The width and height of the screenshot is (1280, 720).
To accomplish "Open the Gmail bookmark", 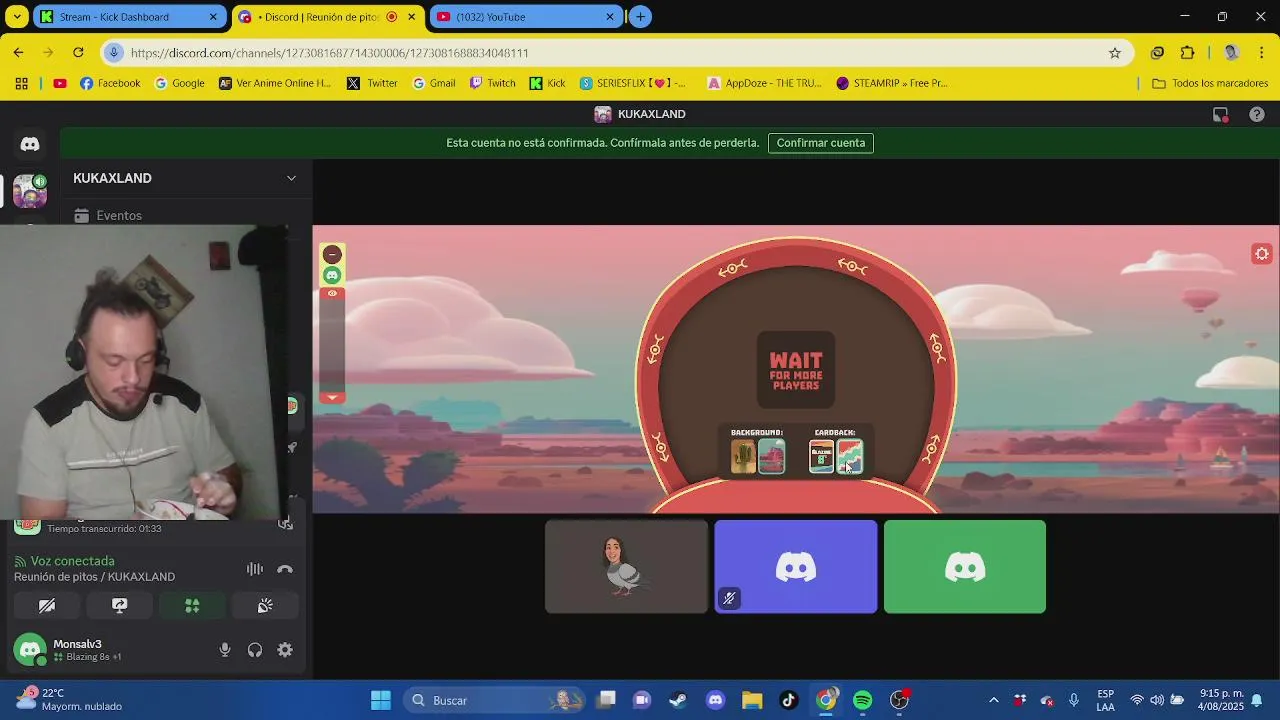I will 433,84.
